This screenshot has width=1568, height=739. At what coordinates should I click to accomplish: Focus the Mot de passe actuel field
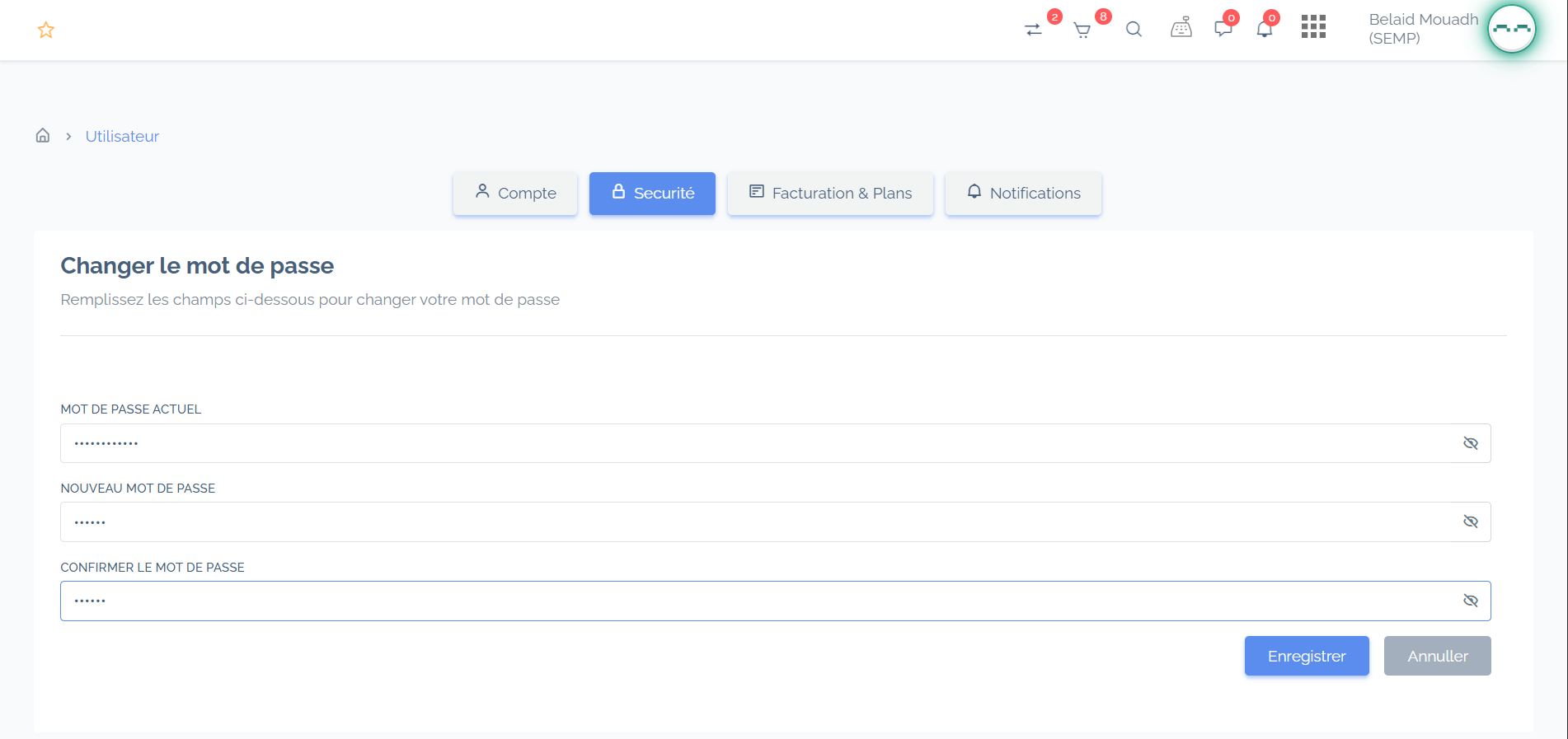(x=776, y=443)
